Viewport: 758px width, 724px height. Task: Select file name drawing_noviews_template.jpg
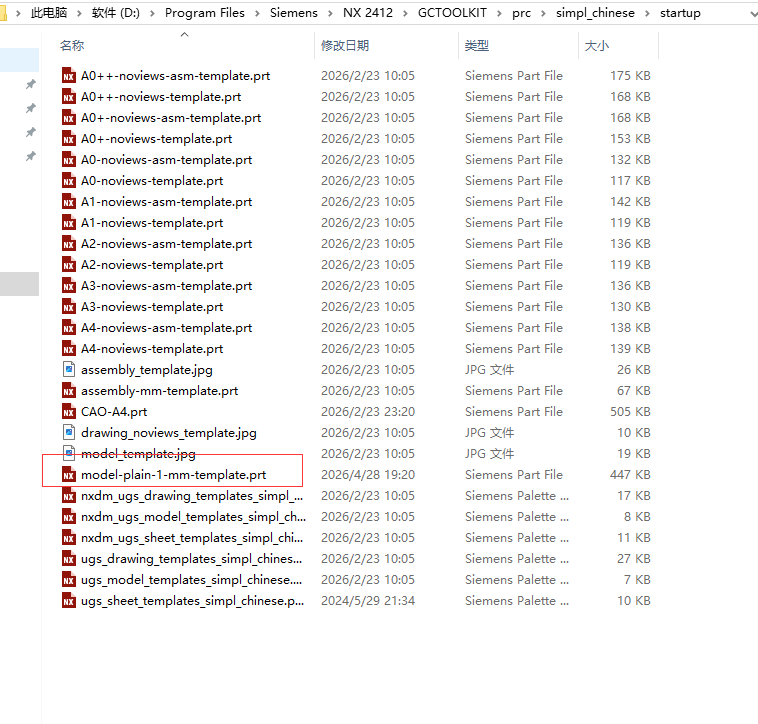pyautogui.click(x=169, y=433)
